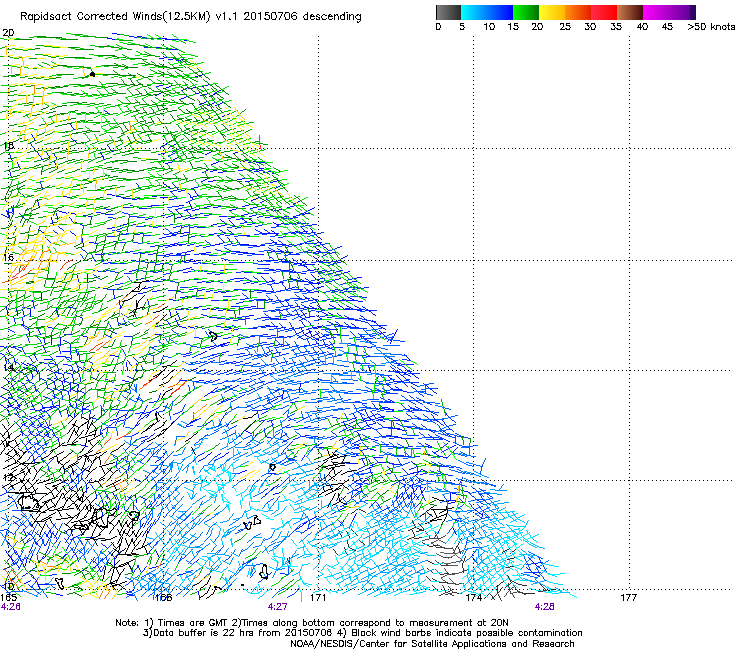Click the '30' label under the color bar
The height and width of the screenshot is (650, 740).
click(590, 27)
